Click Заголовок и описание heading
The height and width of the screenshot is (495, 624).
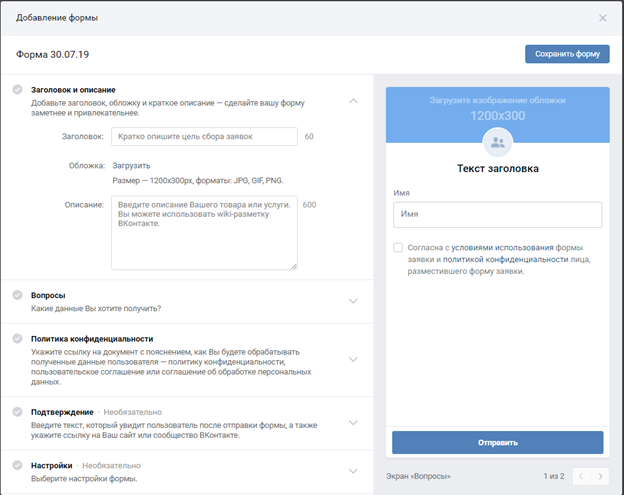point(73,90)
